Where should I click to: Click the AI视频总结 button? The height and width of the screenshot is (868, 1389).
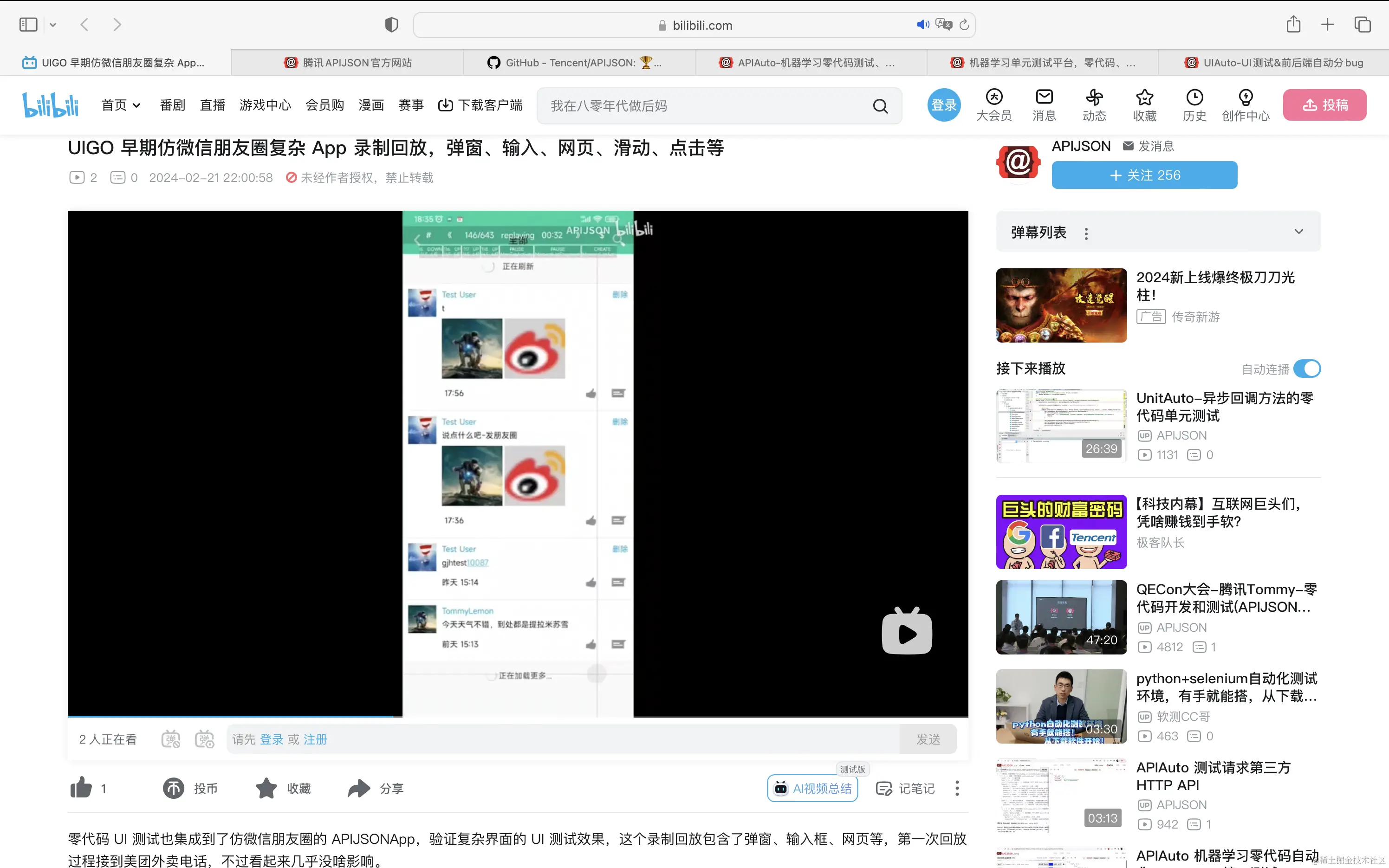pyautogui.click(x=812, y=788)
